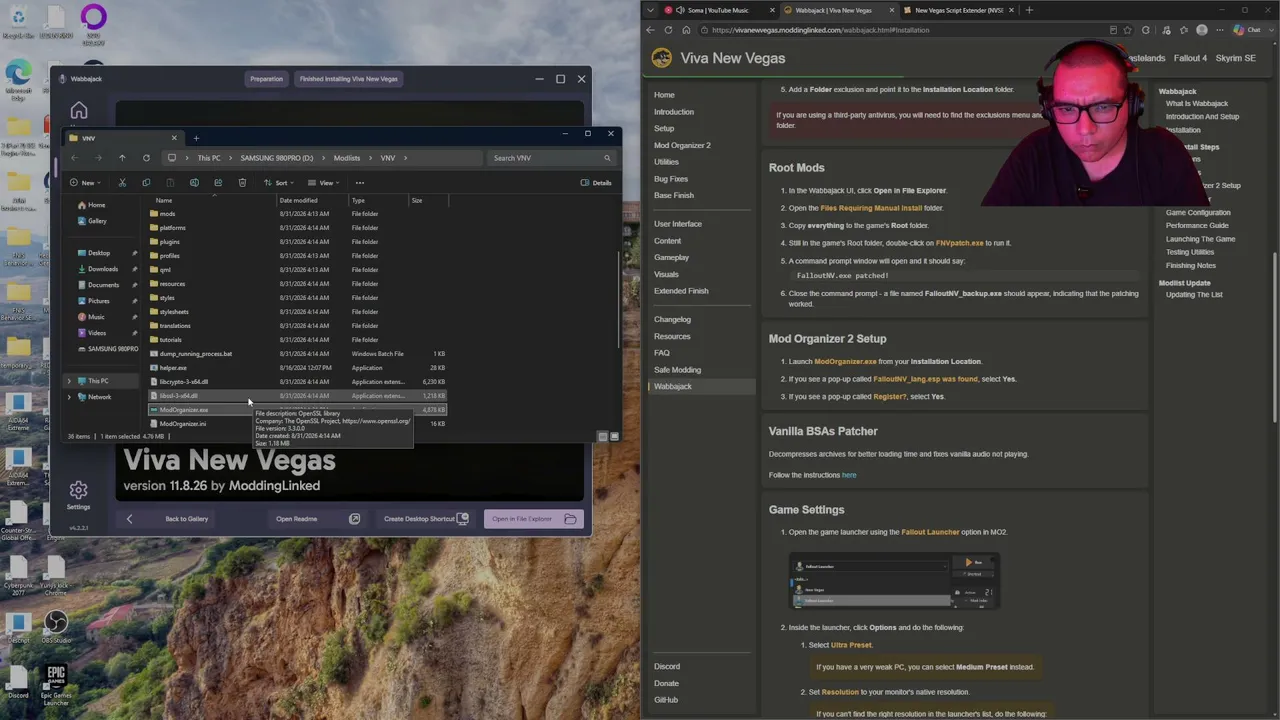Open the browser profile avatar
This screenshot has width=1280, height=720.
[1202, 30]
